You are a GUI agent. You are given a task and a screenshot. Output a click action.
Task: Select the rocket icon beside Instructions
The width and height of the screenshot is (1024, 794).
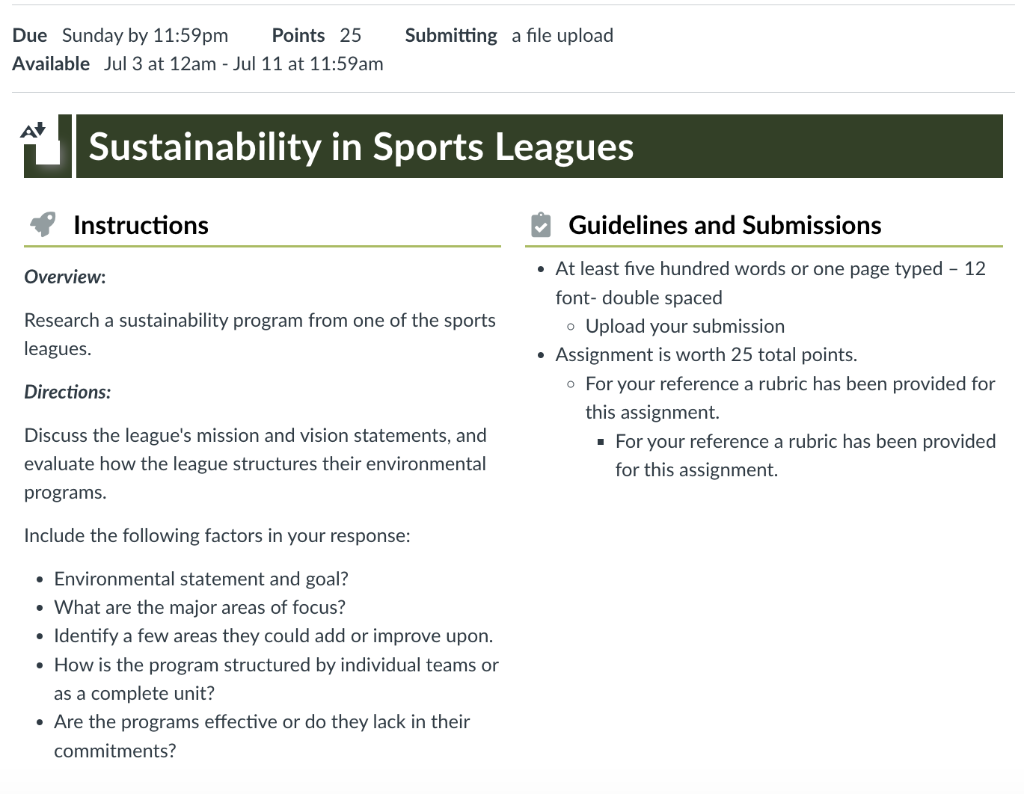41,224
